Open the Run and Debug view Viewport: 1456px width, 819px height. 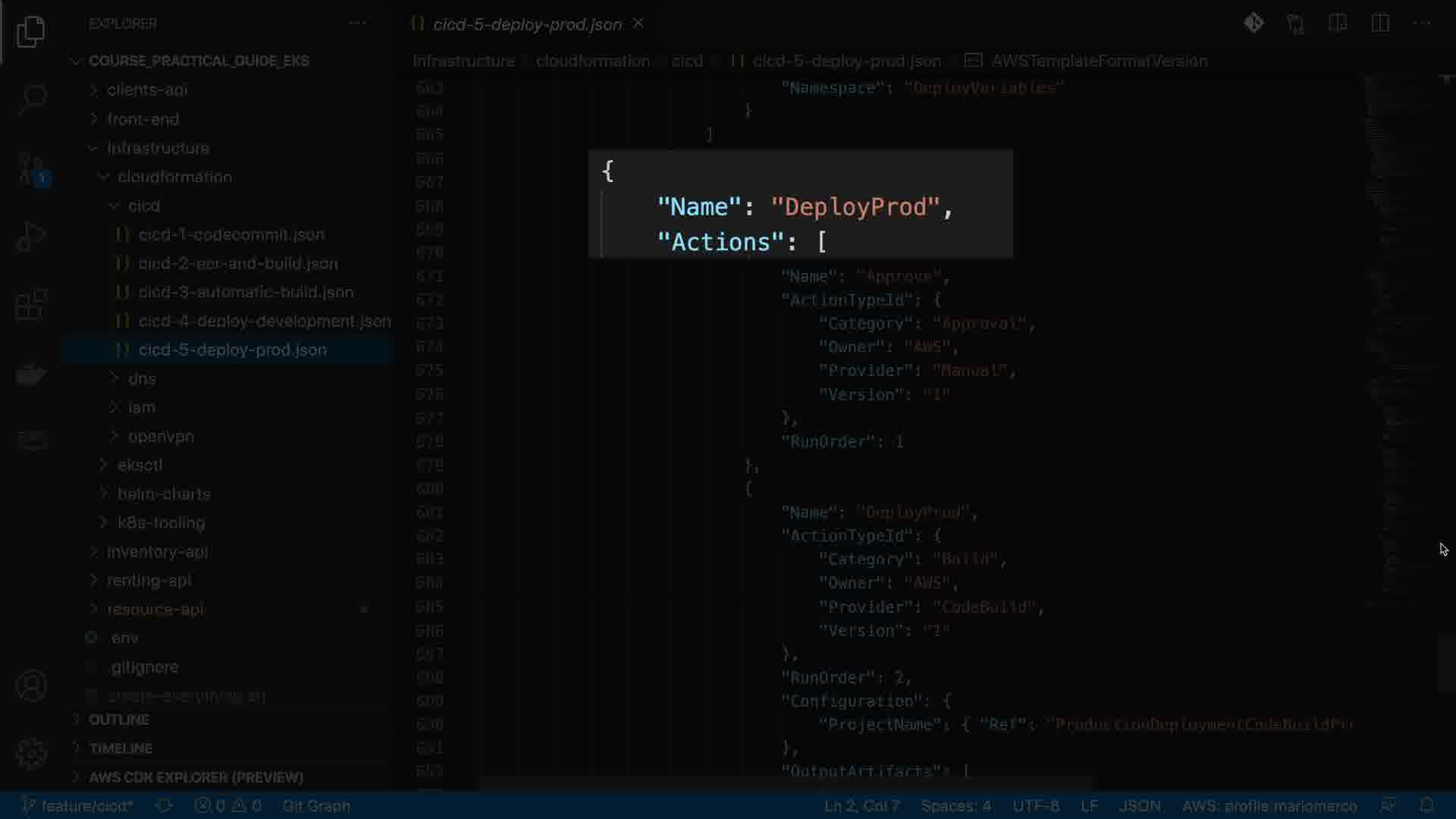click(31, 237)
